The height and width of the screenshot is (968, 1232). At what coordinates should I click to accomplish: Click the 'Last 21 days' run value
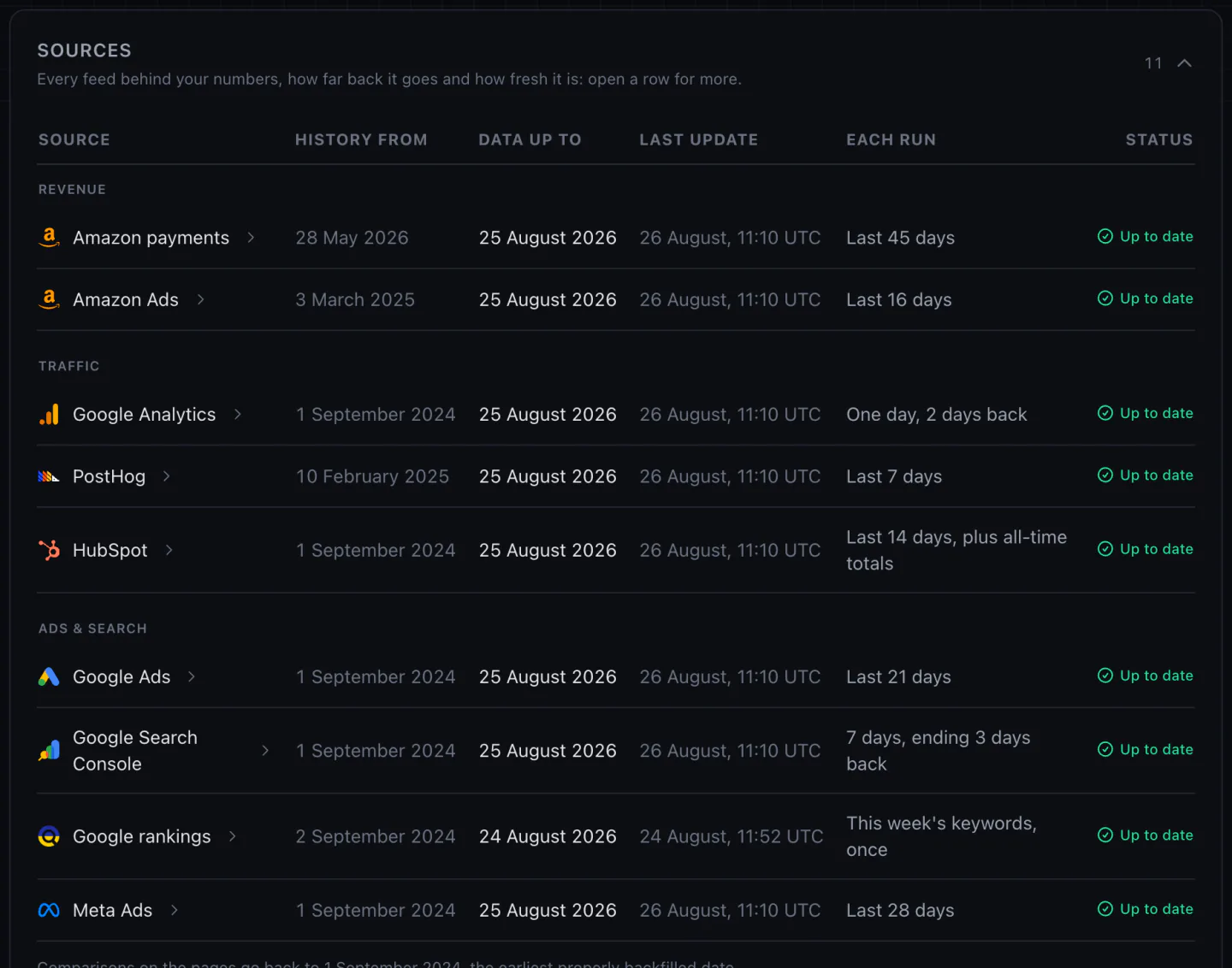898,677
